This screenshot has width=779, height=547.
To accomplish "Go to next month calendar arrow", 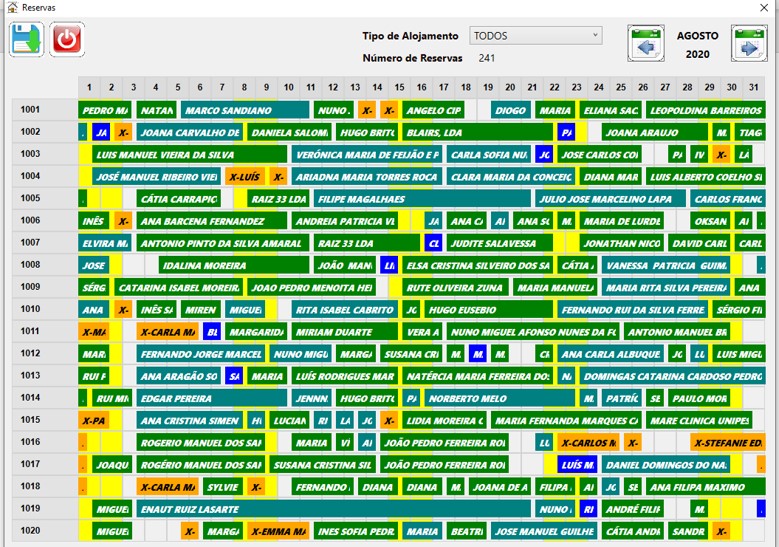I will (x=749, y=44).
